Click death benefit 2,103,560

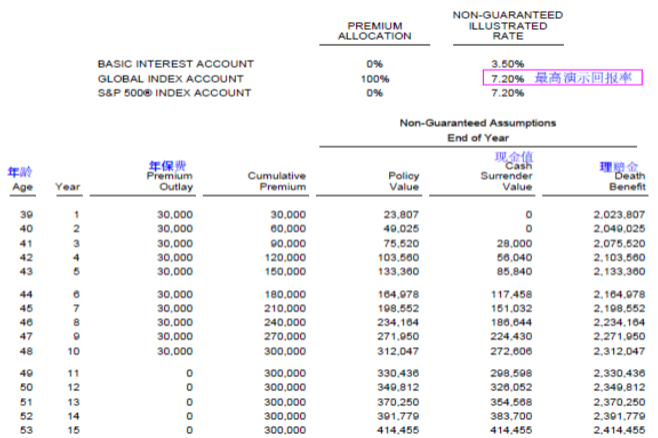[x=619, y=258]
